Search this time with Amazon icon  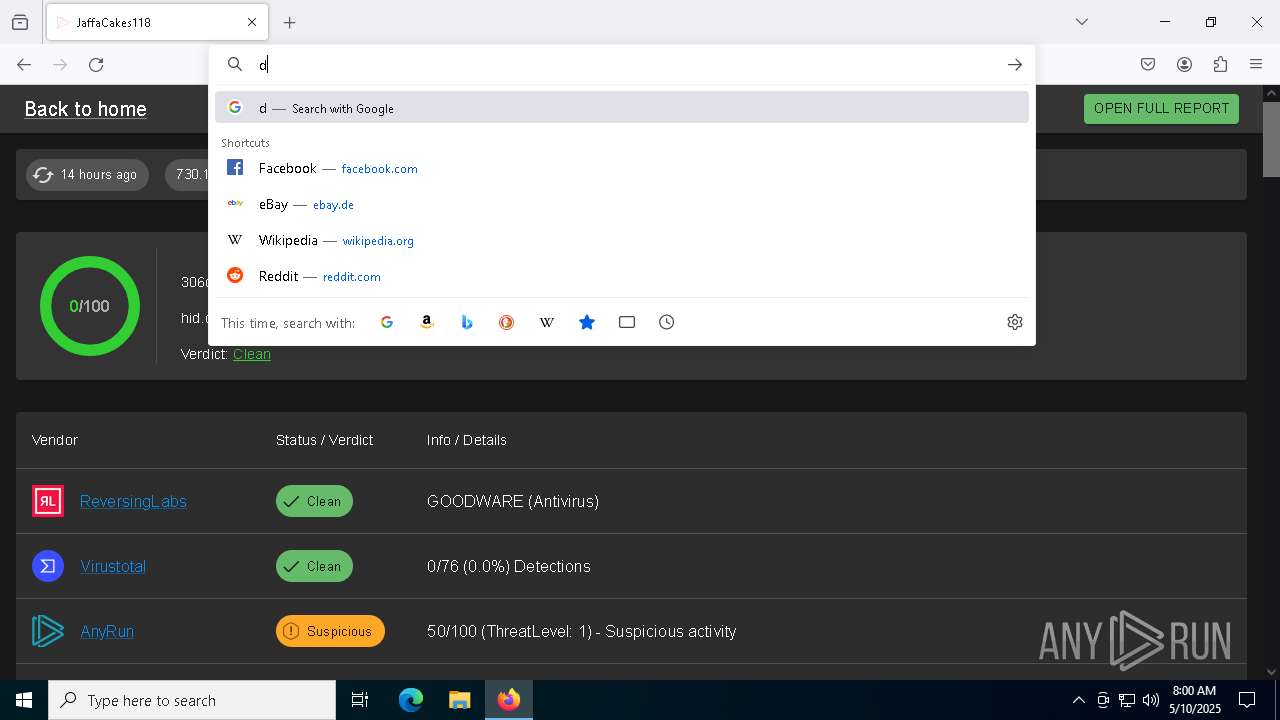tap(427, 322)
